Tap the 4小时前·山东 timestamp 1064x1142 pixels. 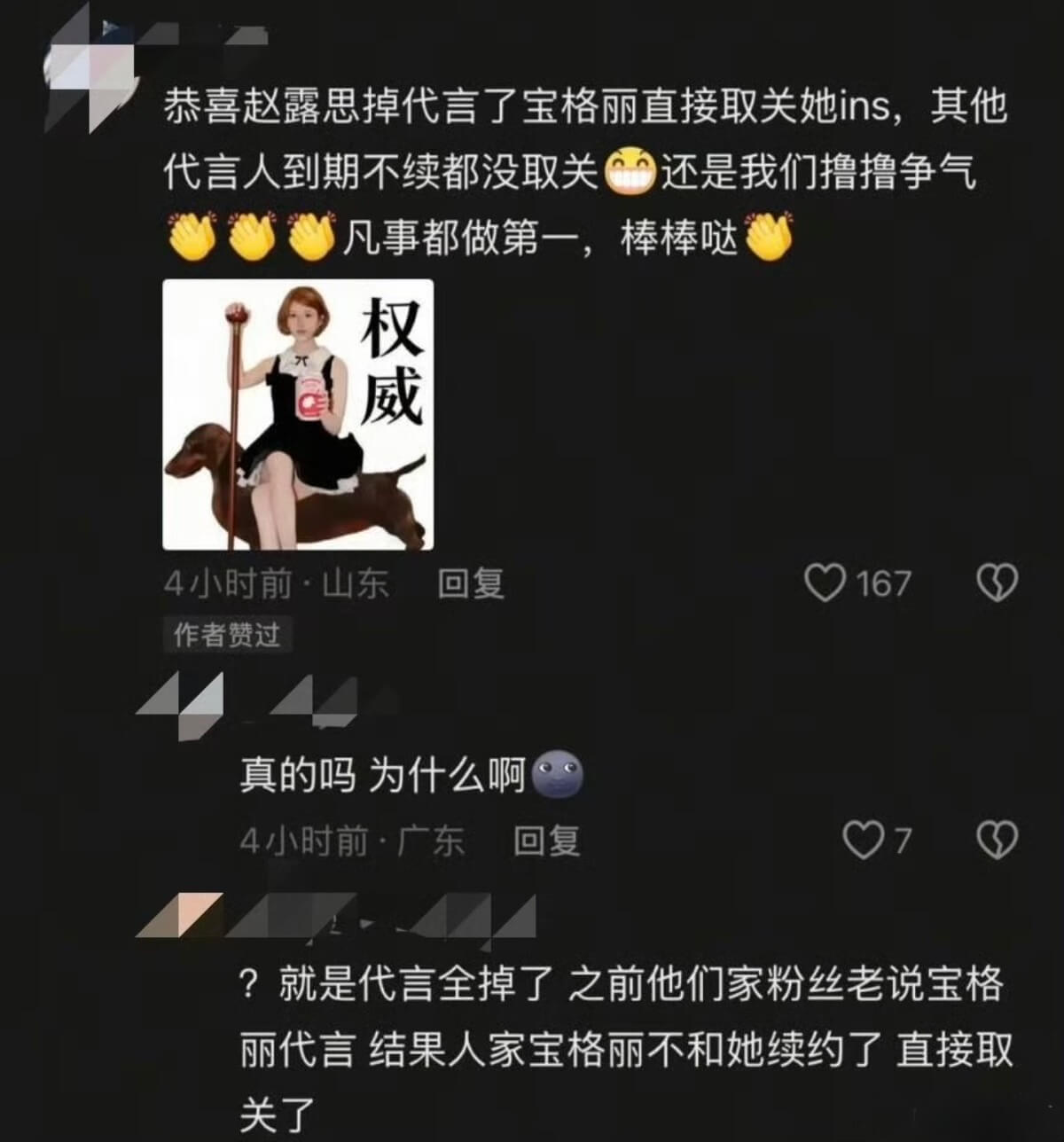pos(277,583)
